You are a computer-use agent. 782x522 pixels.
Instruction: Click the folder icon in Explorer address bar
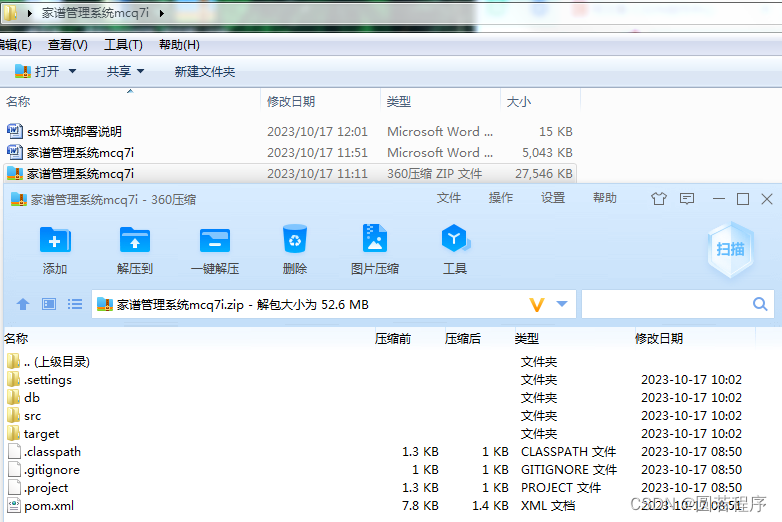pos(9,13)
